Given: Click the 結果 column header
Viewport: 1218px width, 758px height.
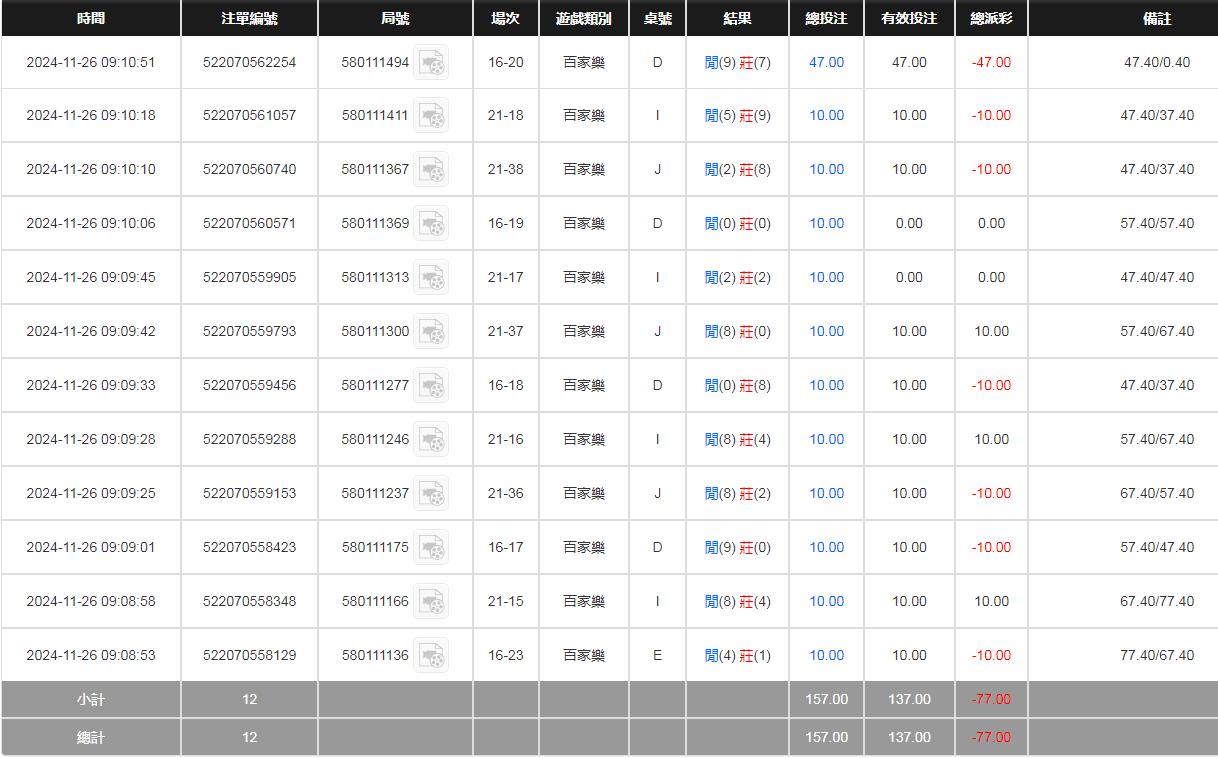Looking at the screenshot, I should pyautogui.click(x=737, y=18).
